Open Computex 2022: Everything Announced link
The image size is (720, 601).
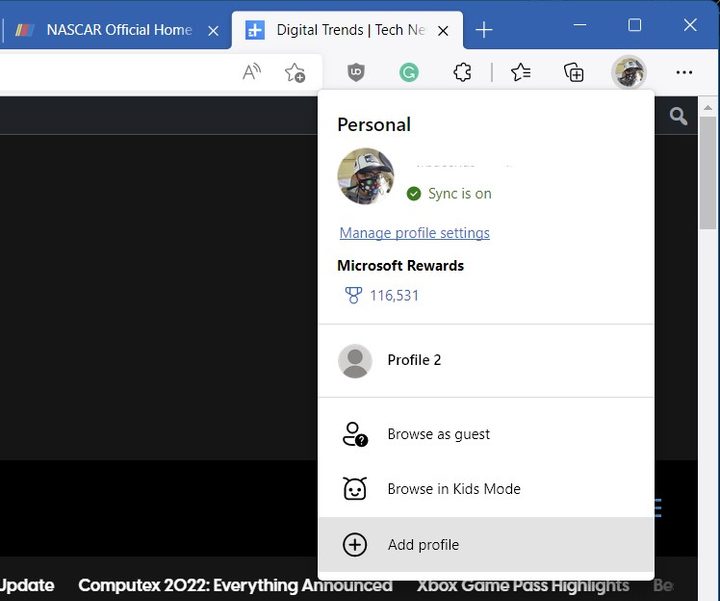click(x=235, y=585)
